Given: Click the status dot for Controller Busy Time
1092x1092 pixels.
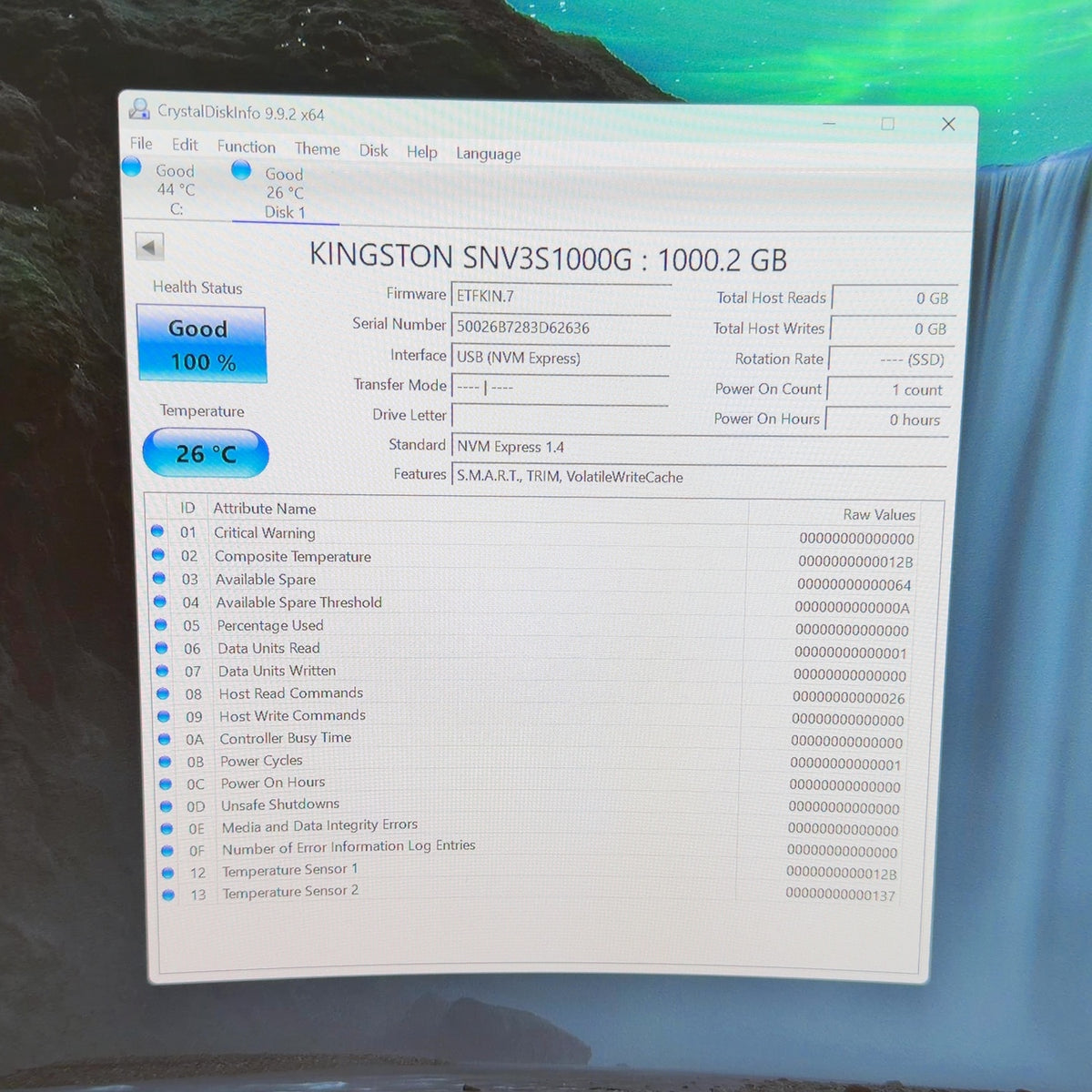Looking at the screenshot, I should [165, 738].
